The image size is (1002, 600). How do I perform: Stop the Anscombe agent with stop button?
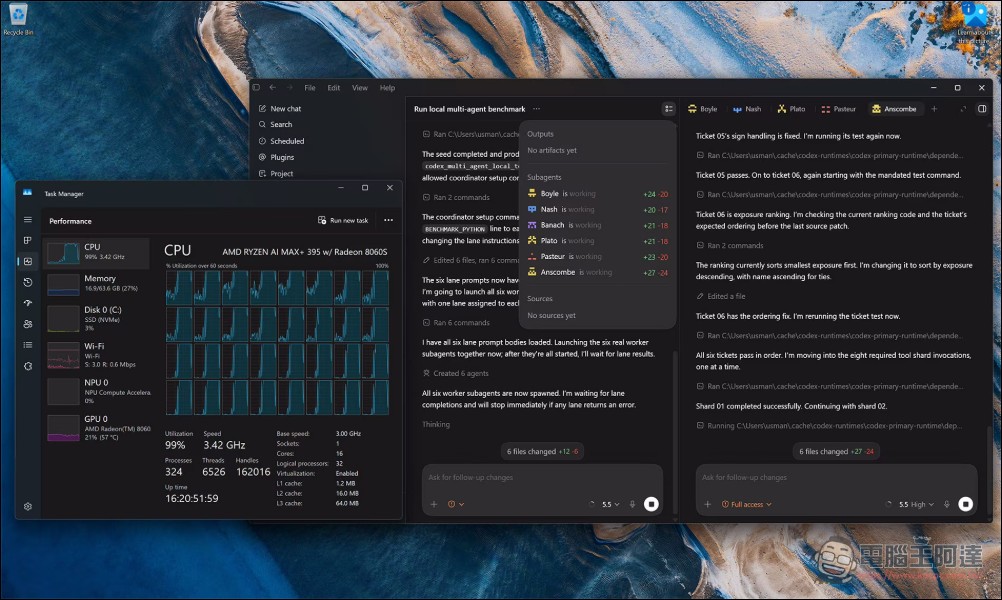click(966, 504)
